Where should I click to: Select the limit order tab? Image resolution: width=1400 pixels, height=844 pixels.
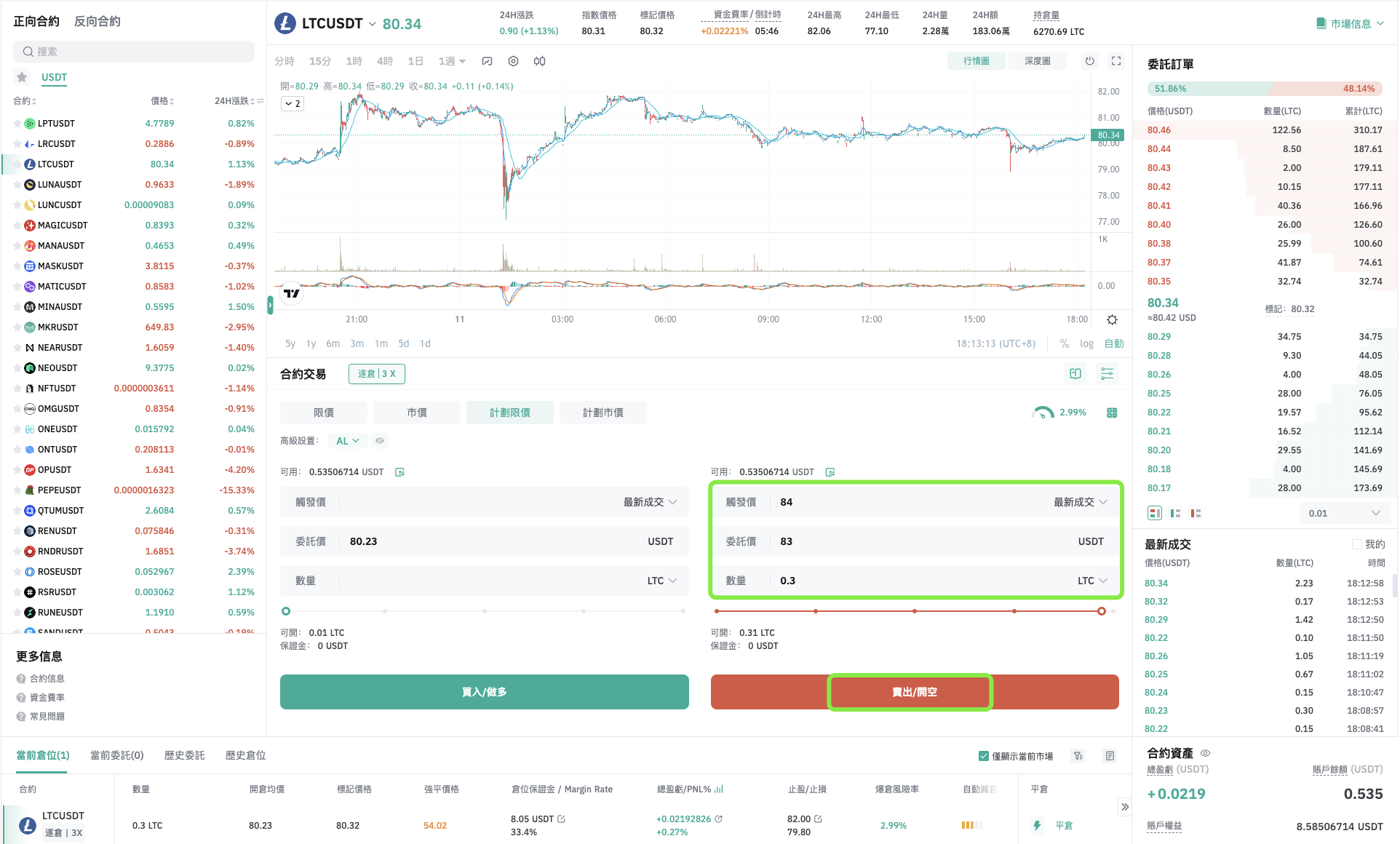pos(324,413)
